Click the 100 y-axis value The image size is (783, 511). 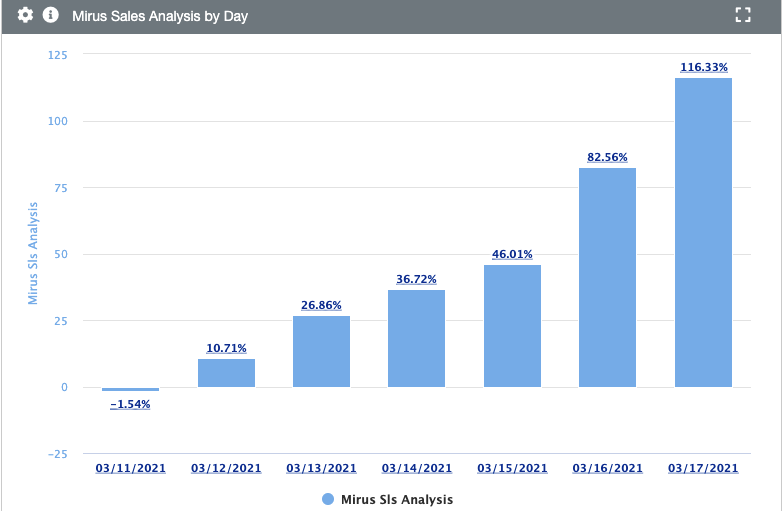tap(57, 121)
